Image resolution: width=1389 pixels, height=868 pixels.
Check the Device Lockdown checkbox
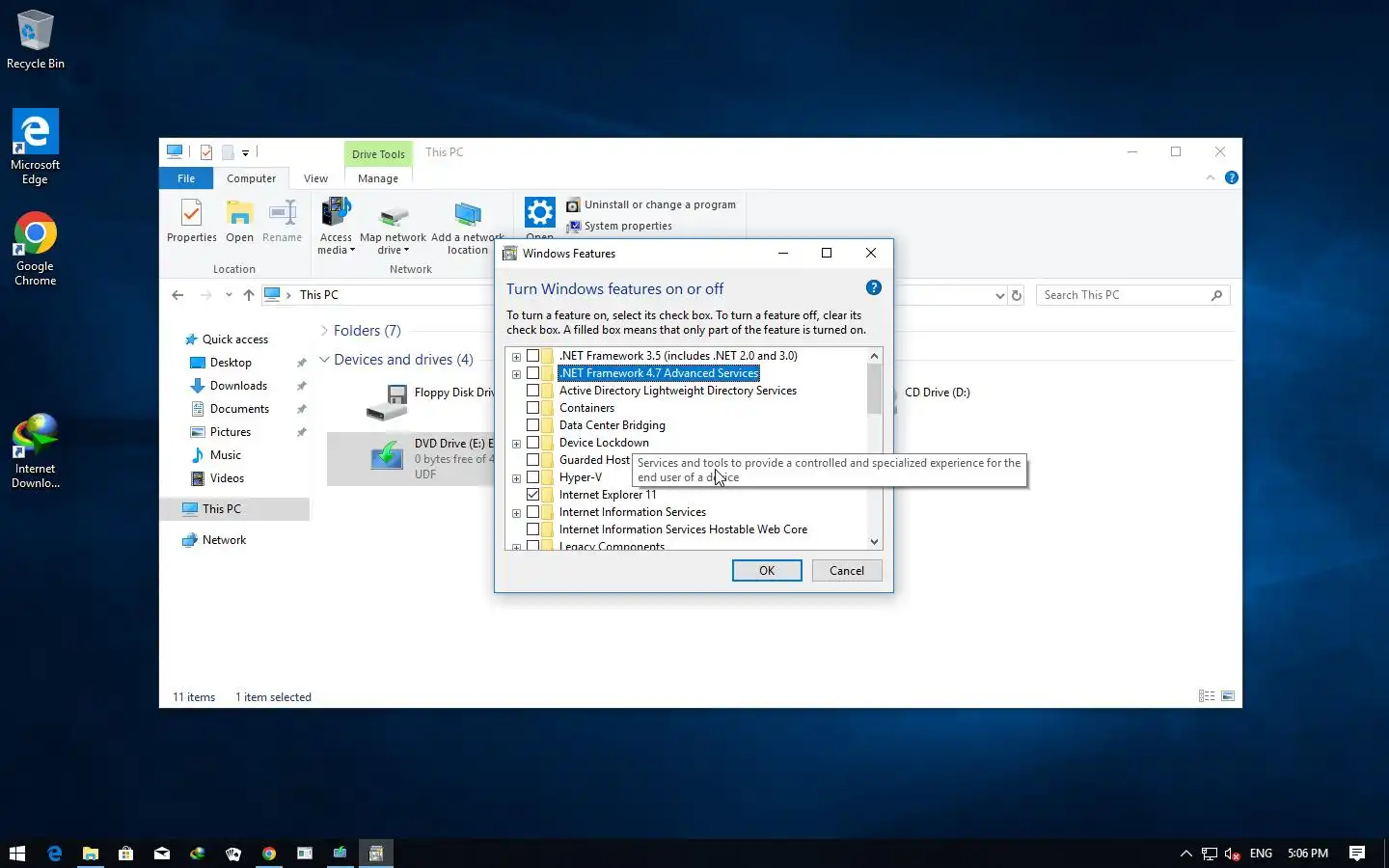532,443
